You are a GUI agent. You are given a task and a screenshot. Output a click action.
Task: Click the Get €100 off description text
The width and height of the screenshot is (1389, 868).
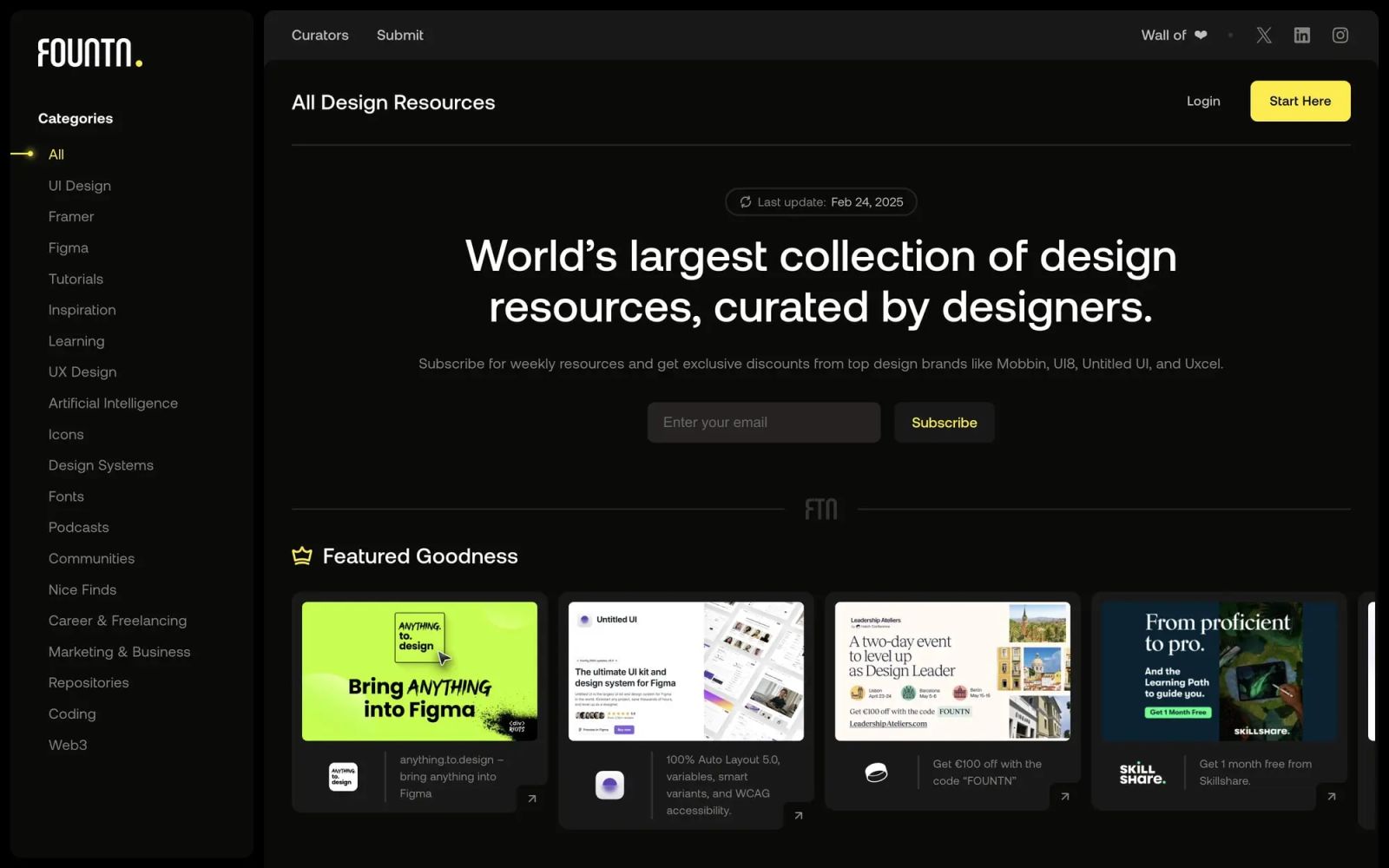(987, 773)
